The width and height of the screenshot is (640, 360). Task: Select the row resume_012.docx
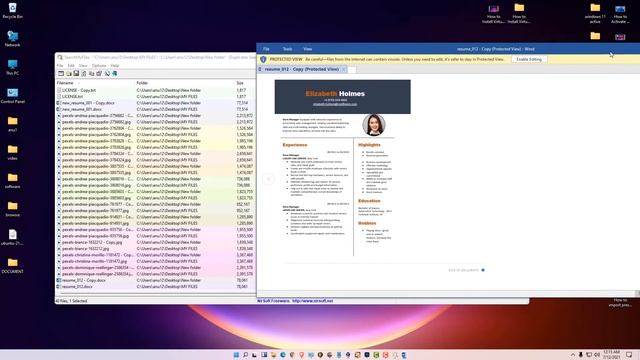[x=156, y=287]
